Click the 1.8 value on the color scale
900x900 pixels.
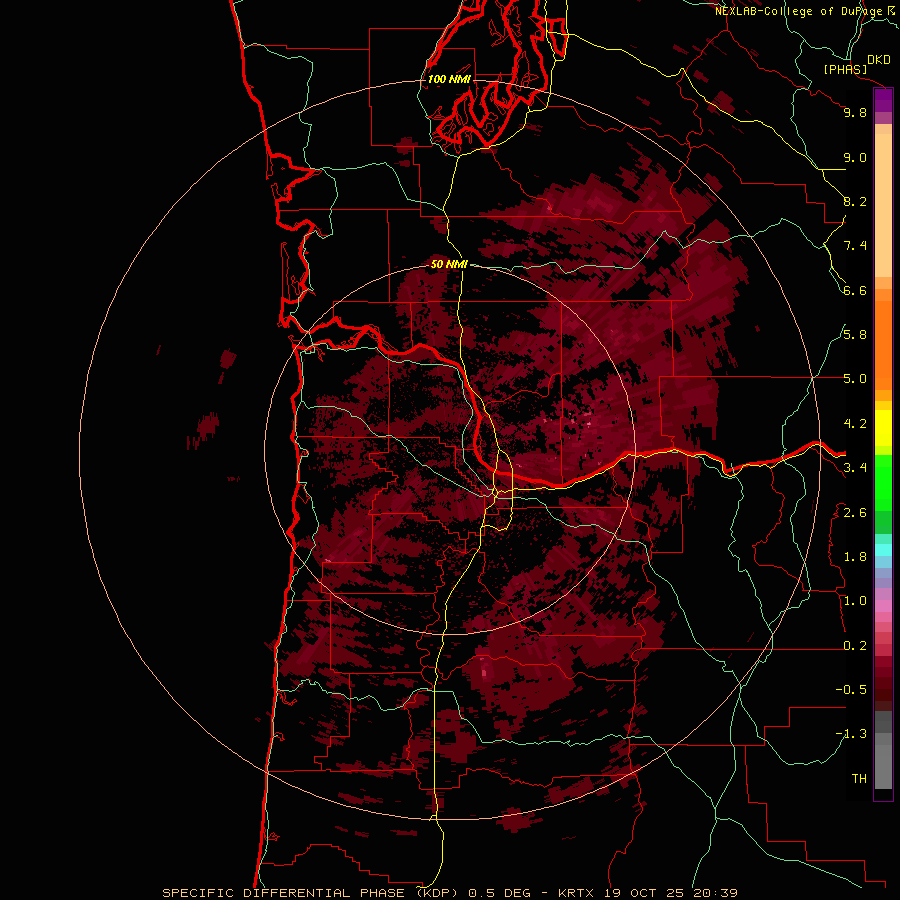coord(855,557)
